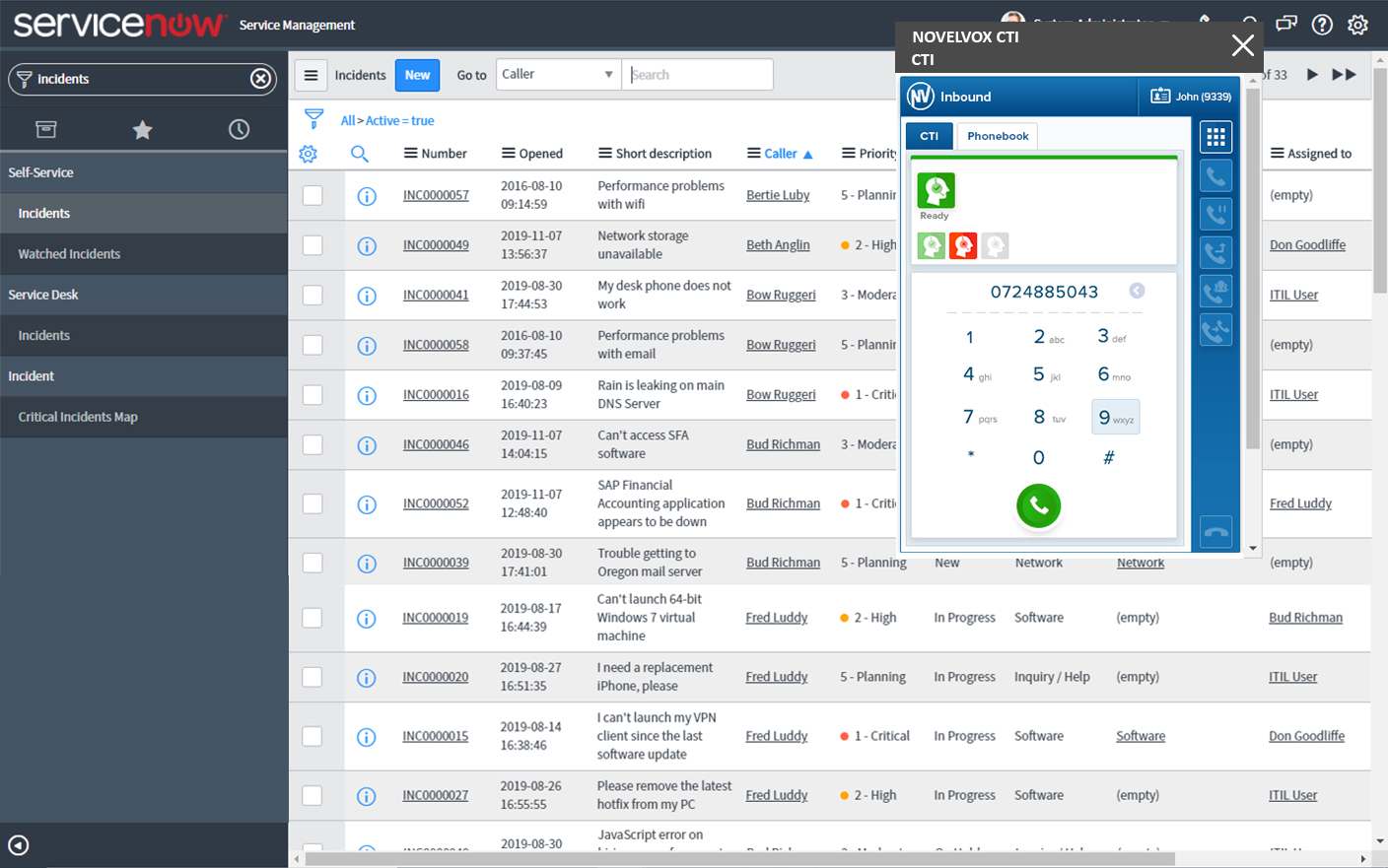Viewport: 1388px width, 868px height.
Task: Set agent status to Ready
Action: pyautogui.click(x=931, y=245)
